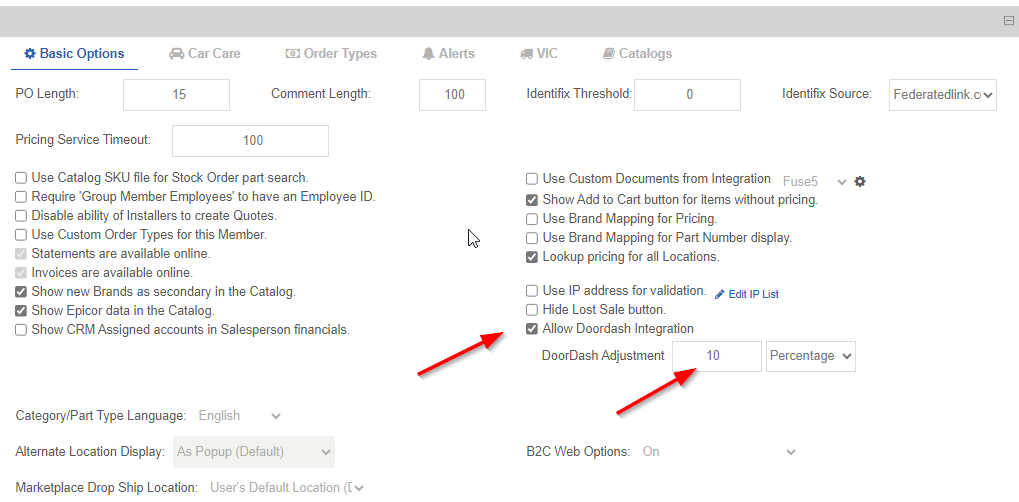The width and height of the screenshot is (1019, 502).
Task: Enable Hide Lost Sale button checkbox
Action: coord(532,310)
